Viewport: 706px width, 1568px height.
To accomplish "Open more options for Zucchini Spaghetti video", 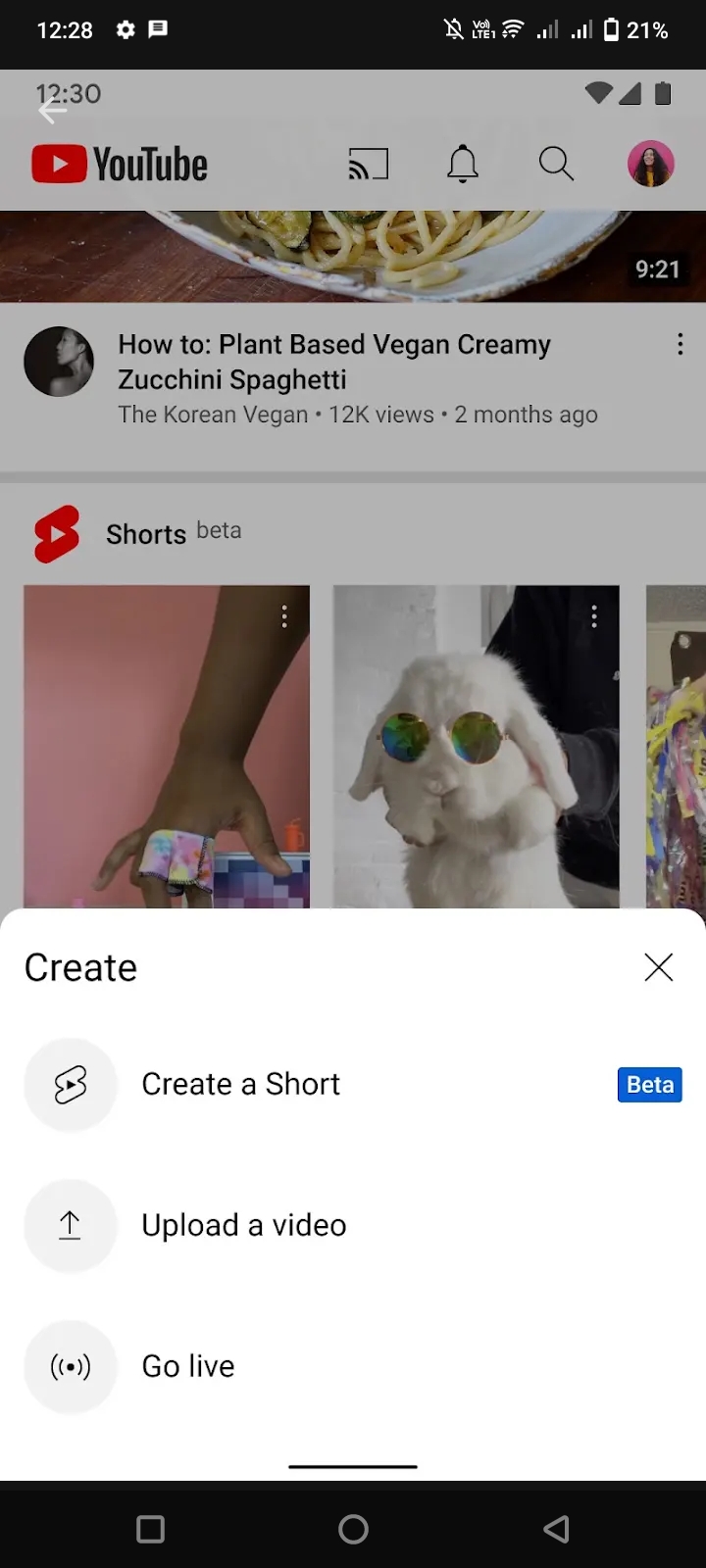I will 680,344.
